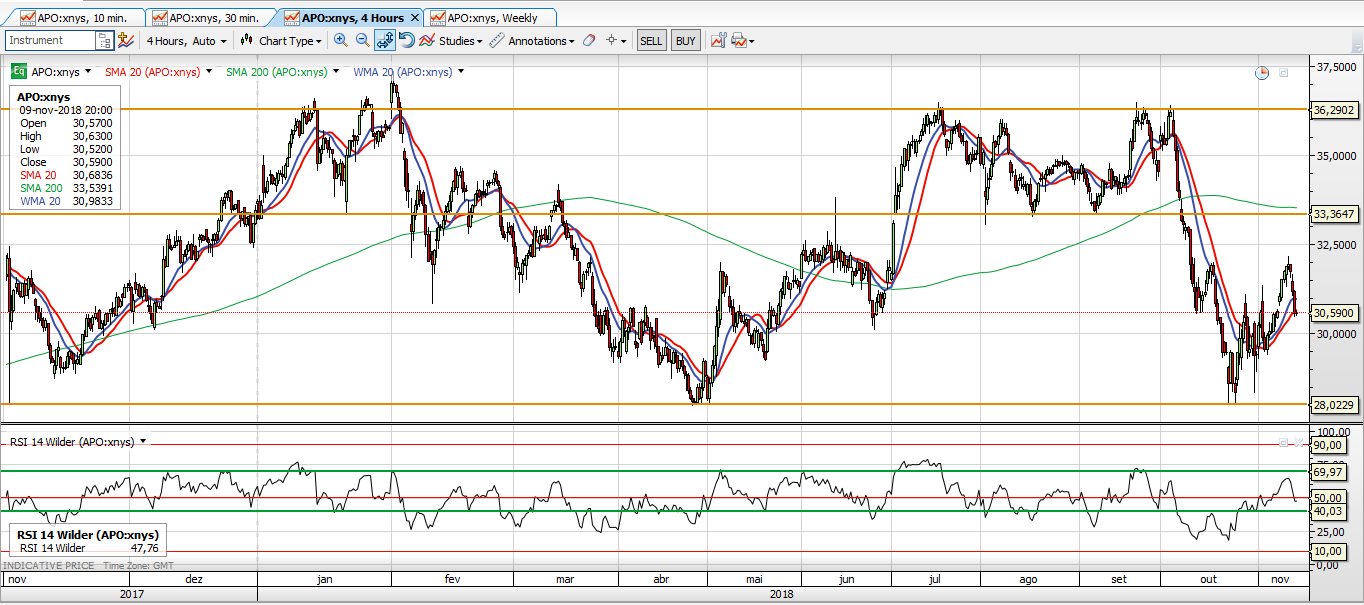Switch to the APO:xnys, Weekly tab
Image resolution: width=1364 pixels, height=605 pixels.
(492, 18)
